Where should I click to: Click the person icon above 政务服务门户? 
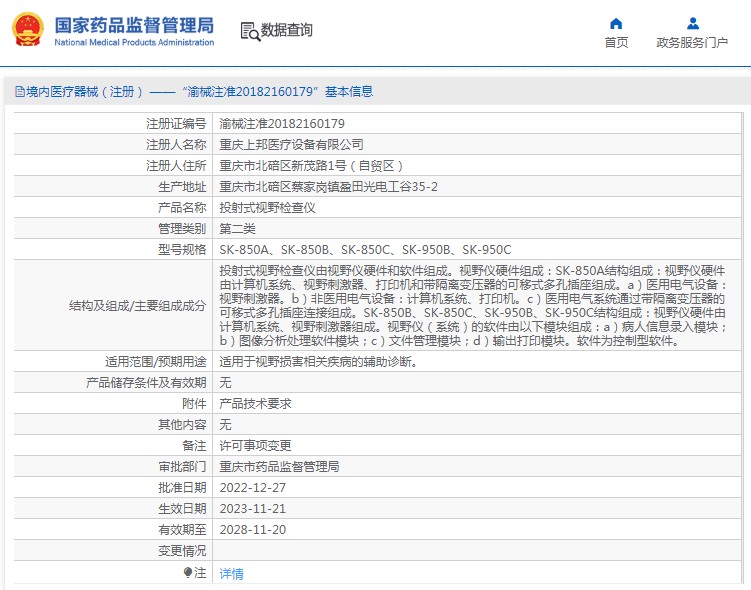(692, 23)
